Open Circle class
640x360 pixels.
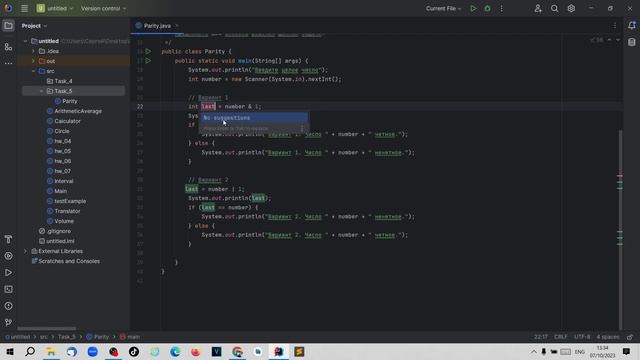pyautogui.click(x=62, y=131)
